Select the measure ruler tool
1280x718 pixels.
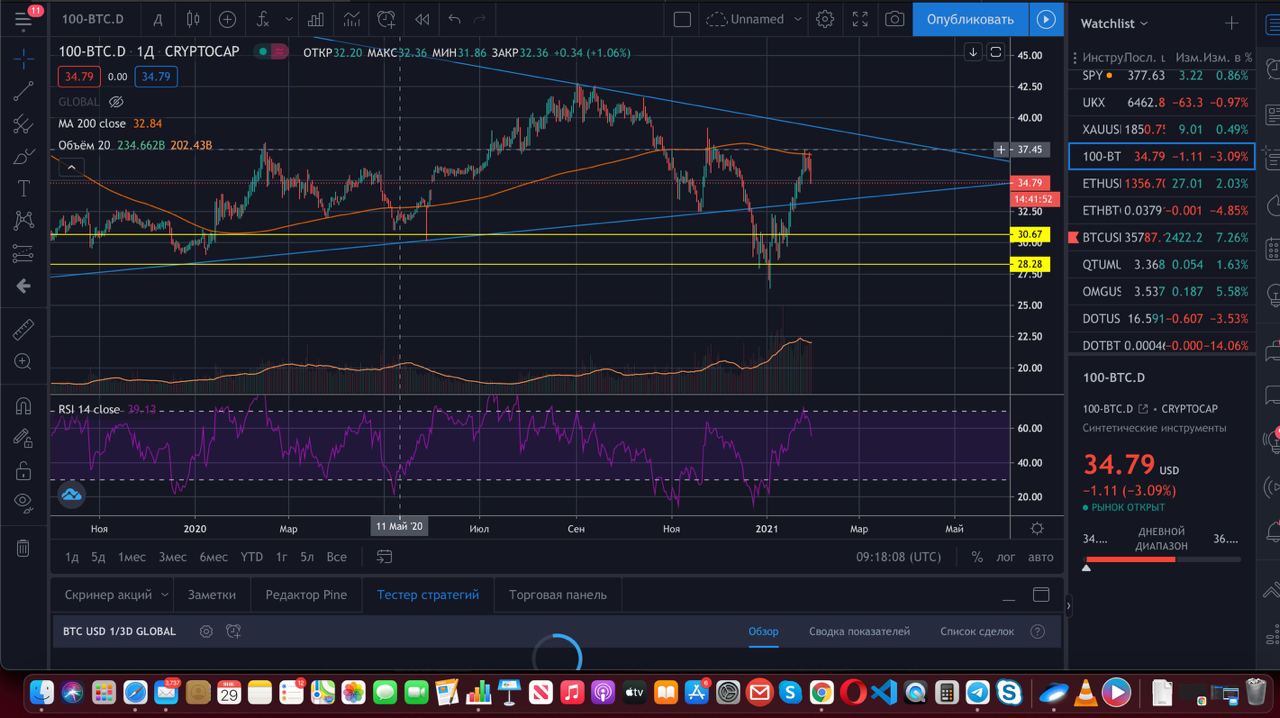pyautogui.click(x=23, y=329)
